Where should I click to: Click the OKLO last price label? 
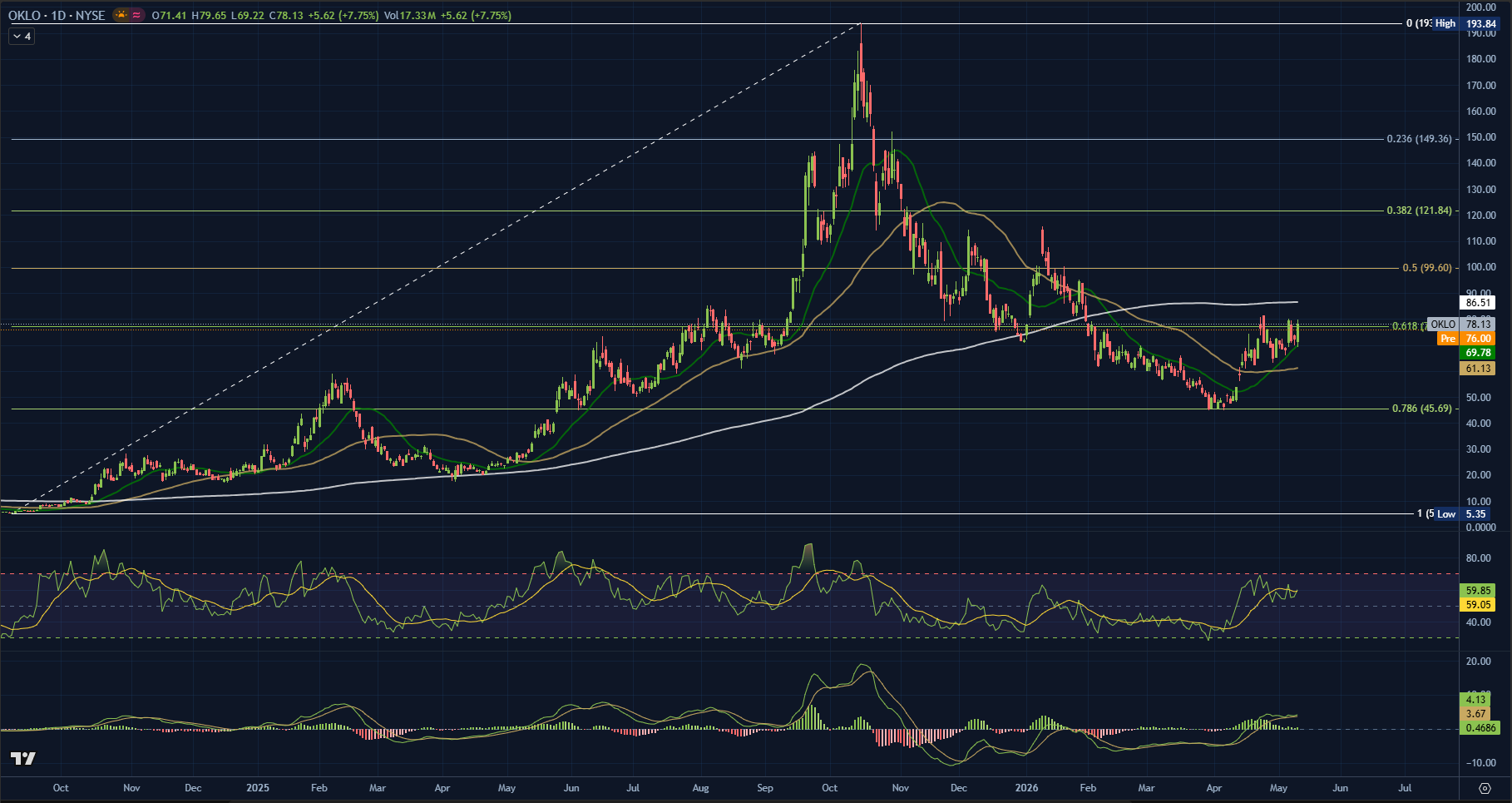[x=1461, y=325]
